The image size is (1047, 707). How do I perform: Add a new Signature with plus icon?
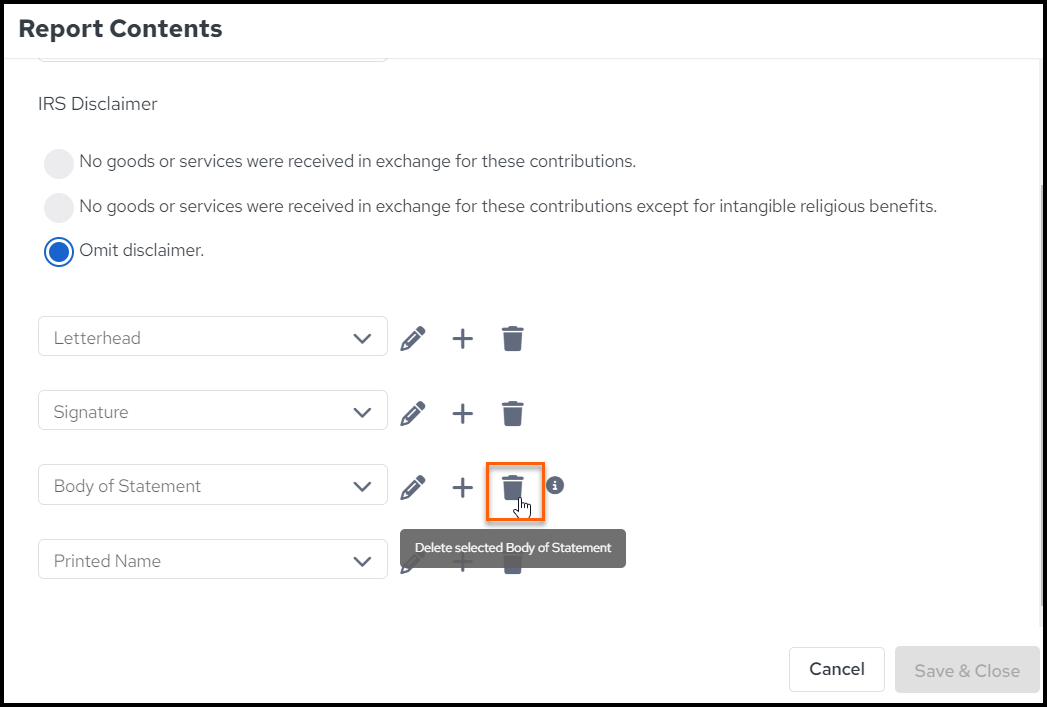click(x=463, y=413)
